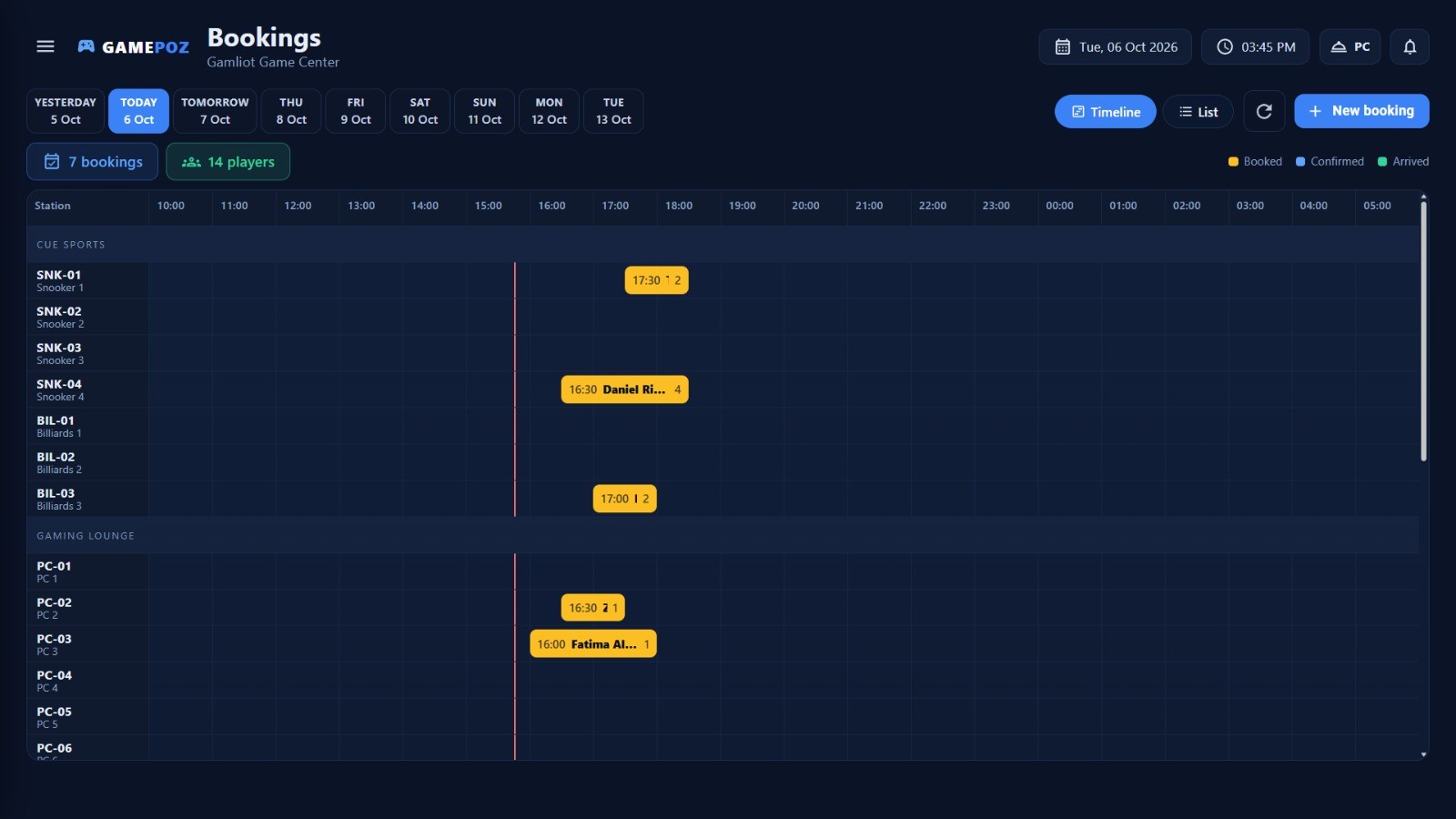
Task: Click the SNK-02 Snooker 2 station row
Action: [x=723, y=317]
